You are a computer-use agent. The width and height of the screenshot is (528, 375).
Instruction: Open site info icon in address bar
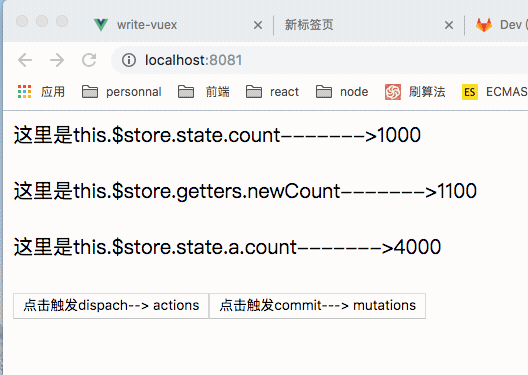click(x=129, y=60)
